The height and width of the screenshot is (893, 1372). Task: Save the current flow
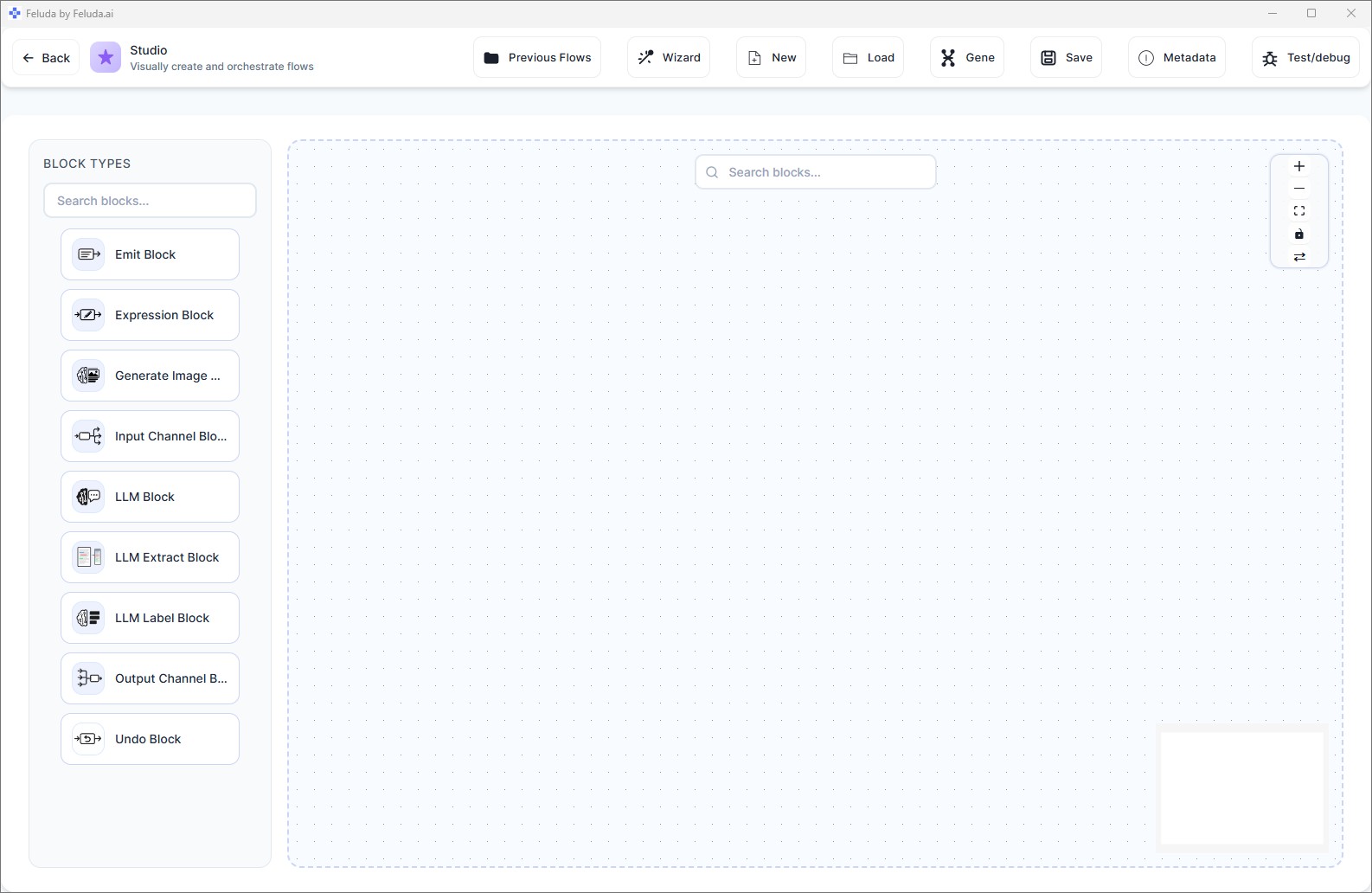pos(1066,58)
